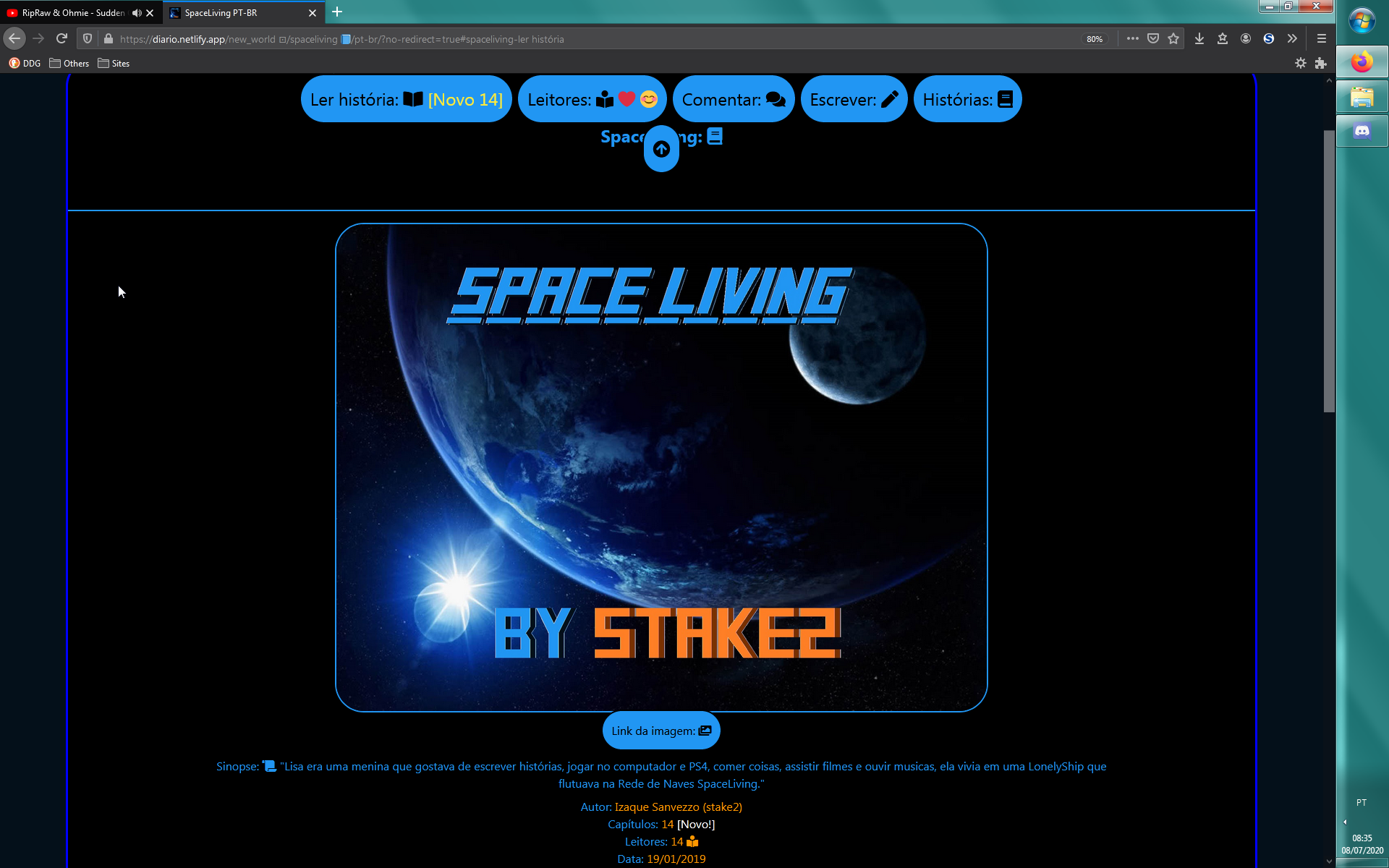Reload the current page

61,39
